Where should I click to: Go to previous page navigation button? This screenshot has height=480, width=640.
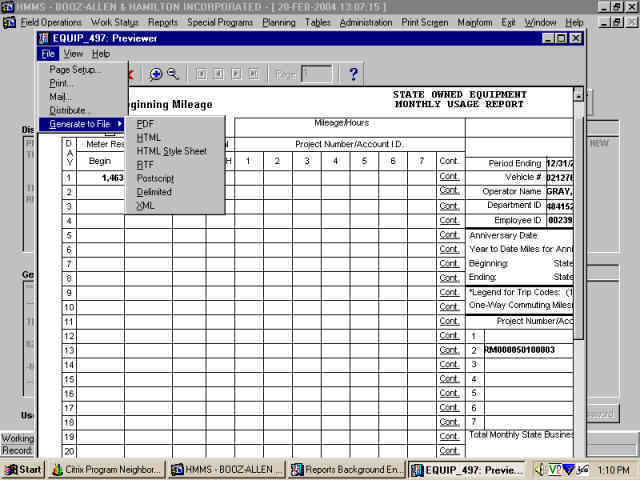[219, 74]
